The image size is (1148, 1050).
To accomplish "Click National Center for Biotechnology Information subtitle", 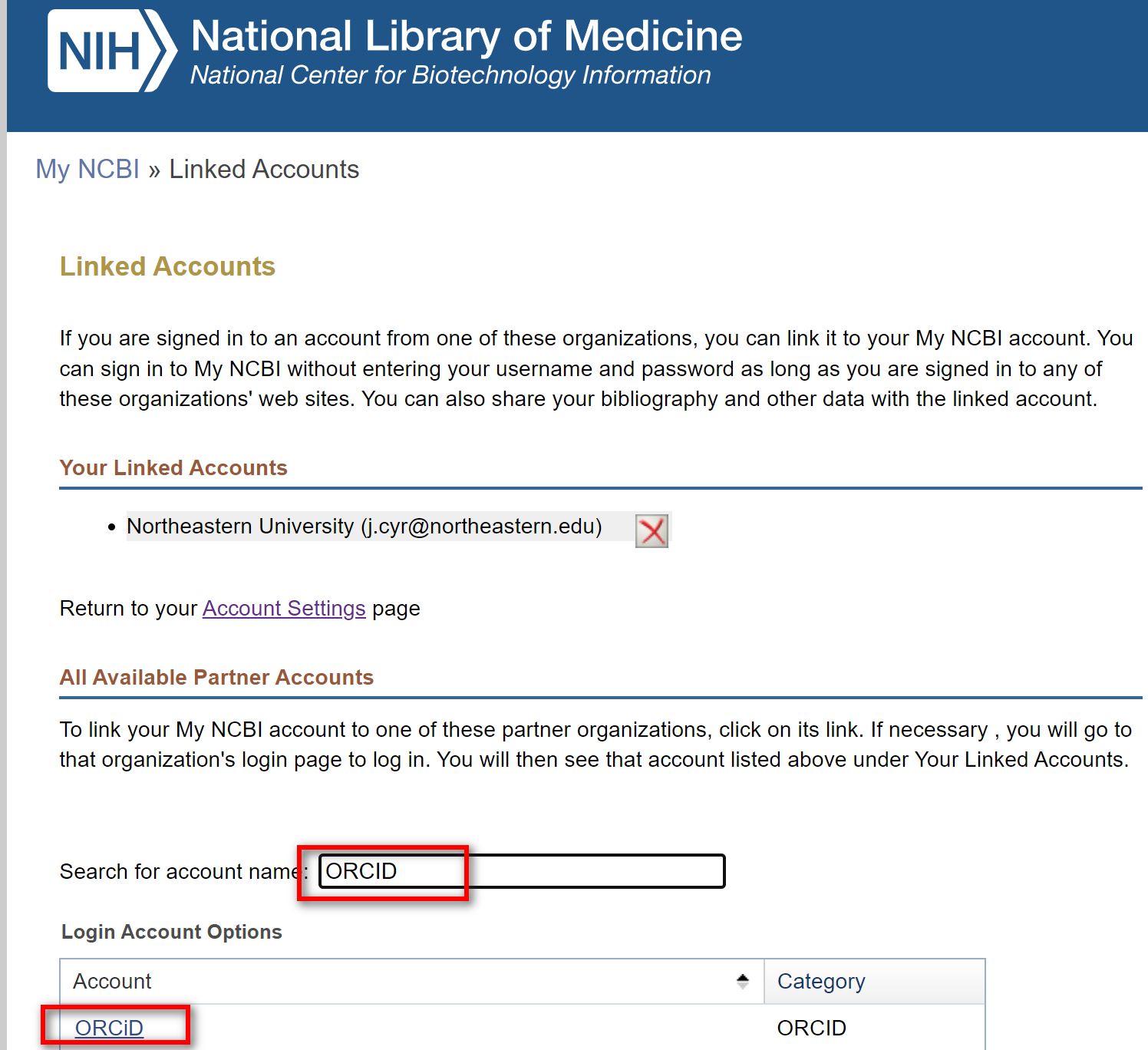I will (x=450, y=75).
